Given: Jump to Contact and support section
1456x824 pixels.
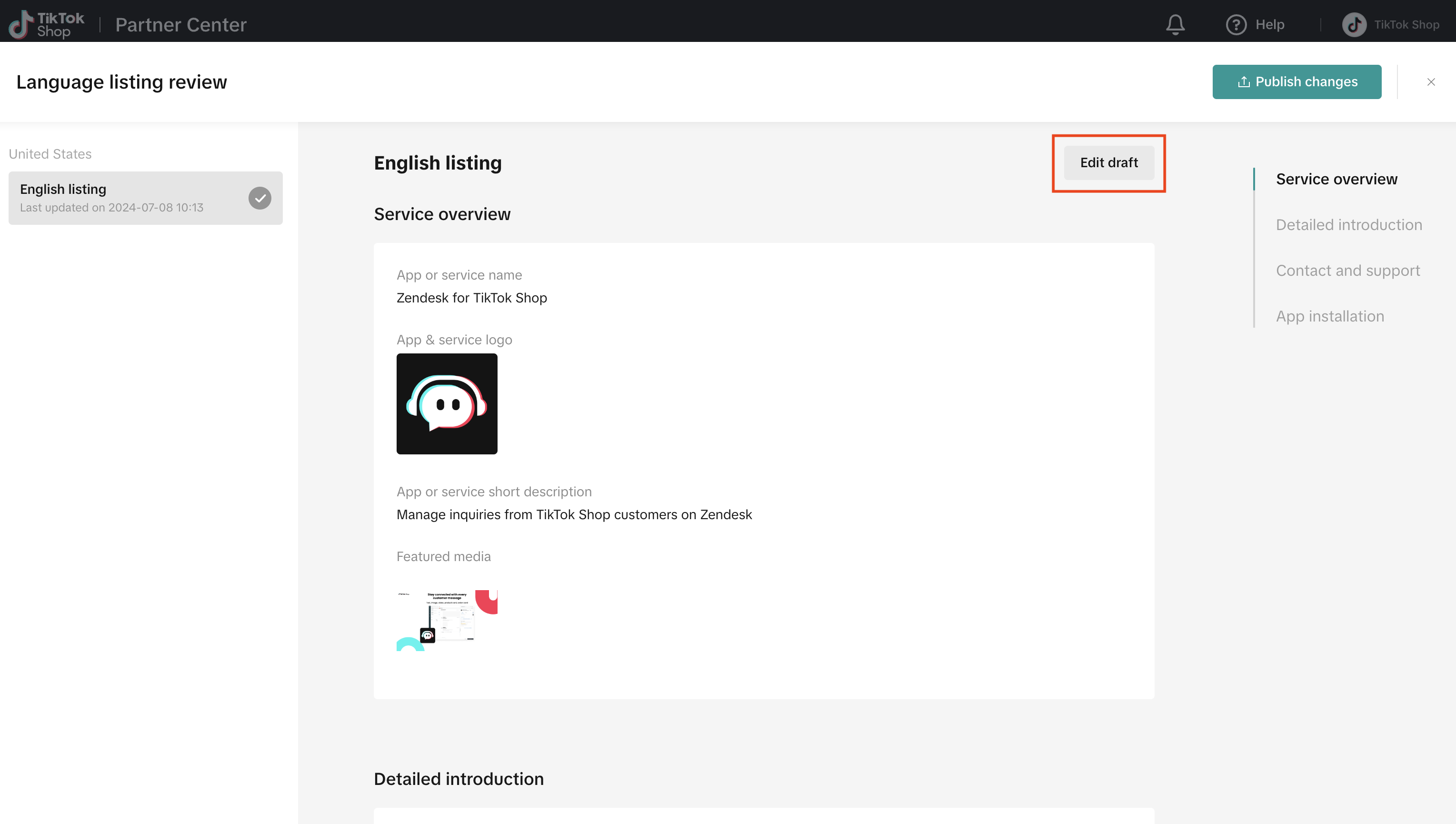Looking at the screenshot, I should coord(1347,271).
